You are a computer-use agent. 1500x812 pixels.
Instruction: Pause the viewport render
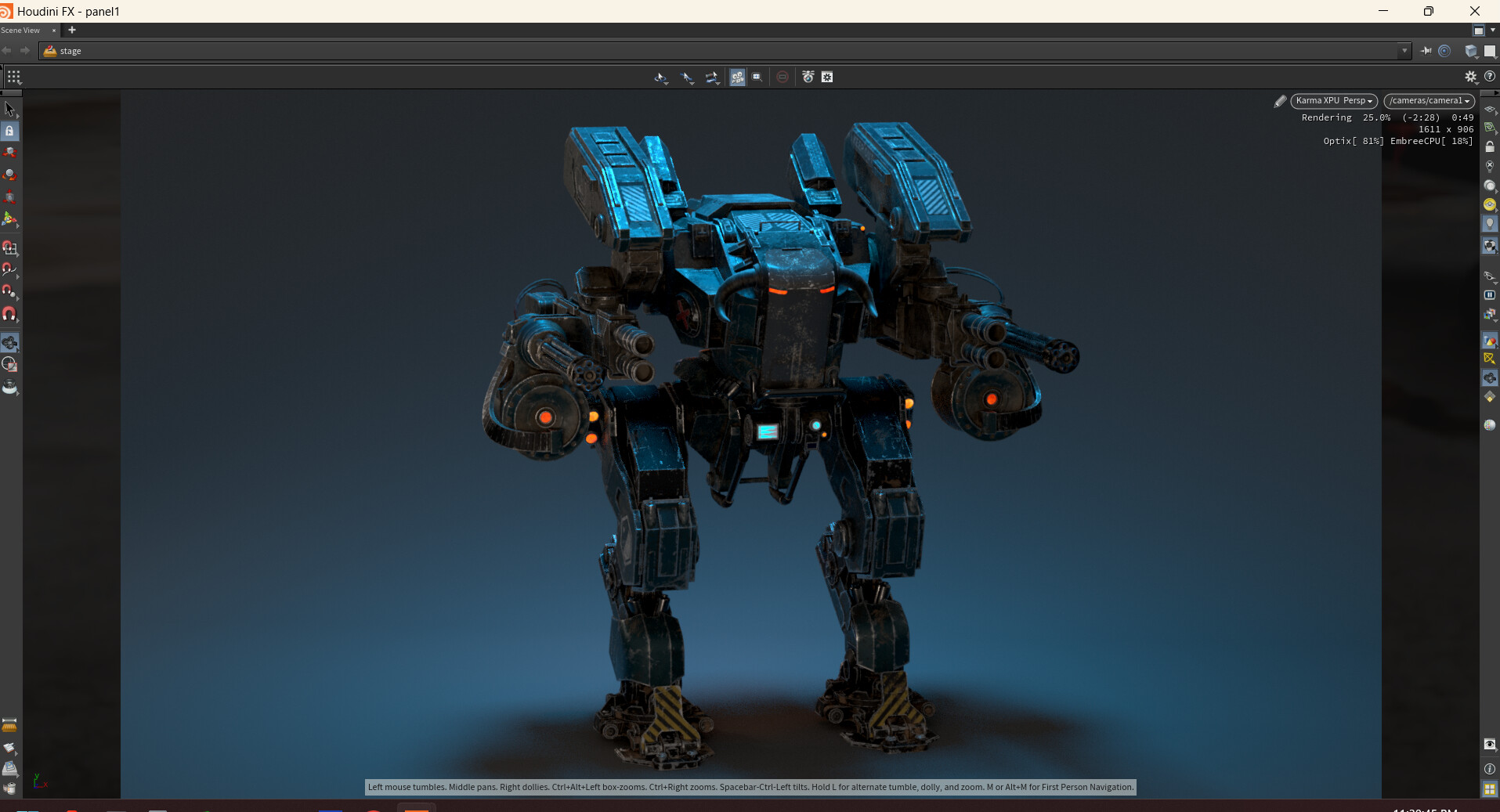1490,295
